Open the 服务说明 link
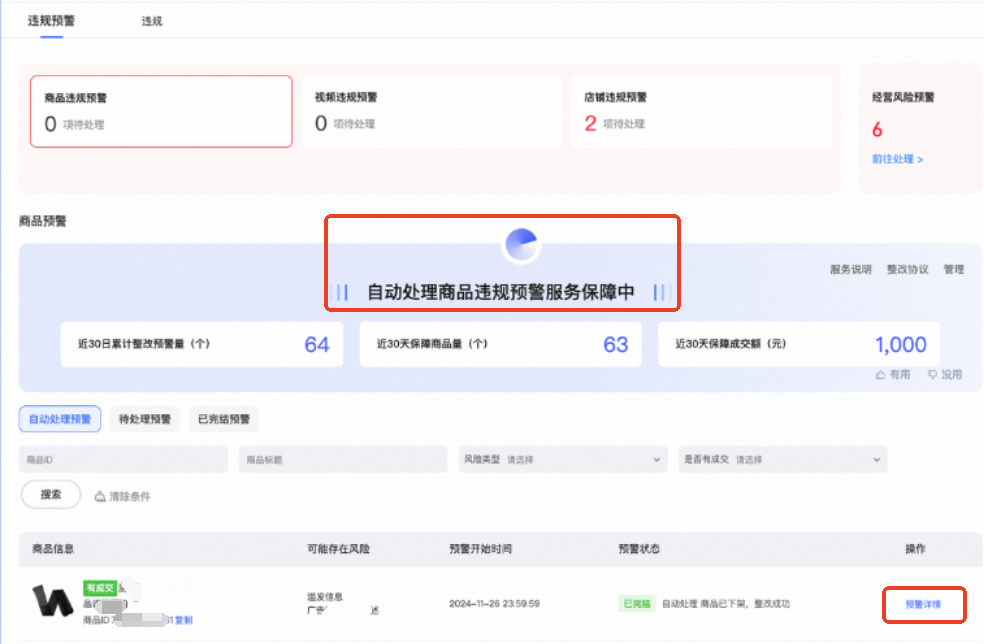This screenshot has height=644, width=984. coord(850,269)
